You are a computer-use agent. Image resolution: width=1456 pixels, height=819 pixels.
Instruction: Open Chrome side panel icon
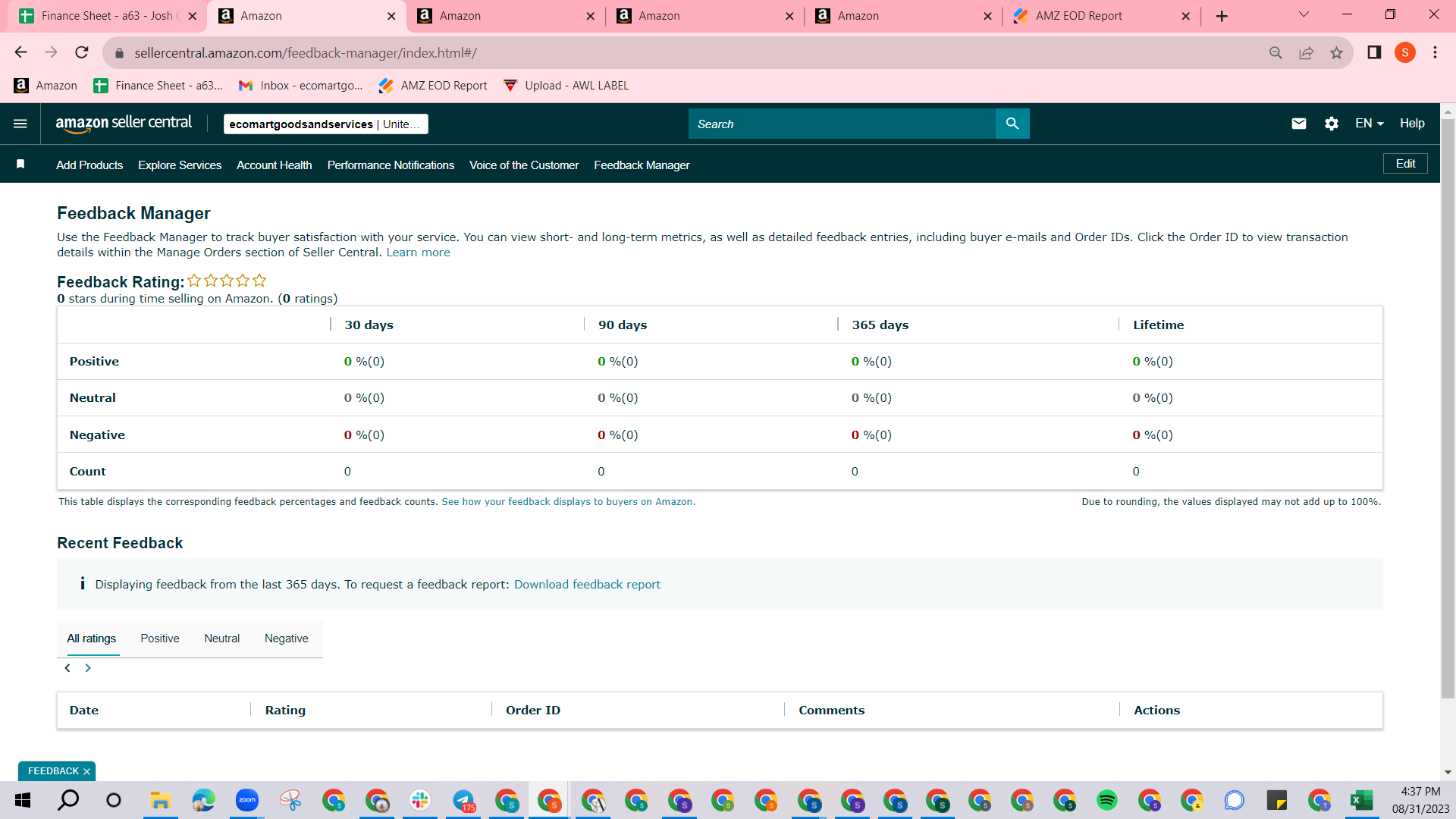click(1374, 52)
